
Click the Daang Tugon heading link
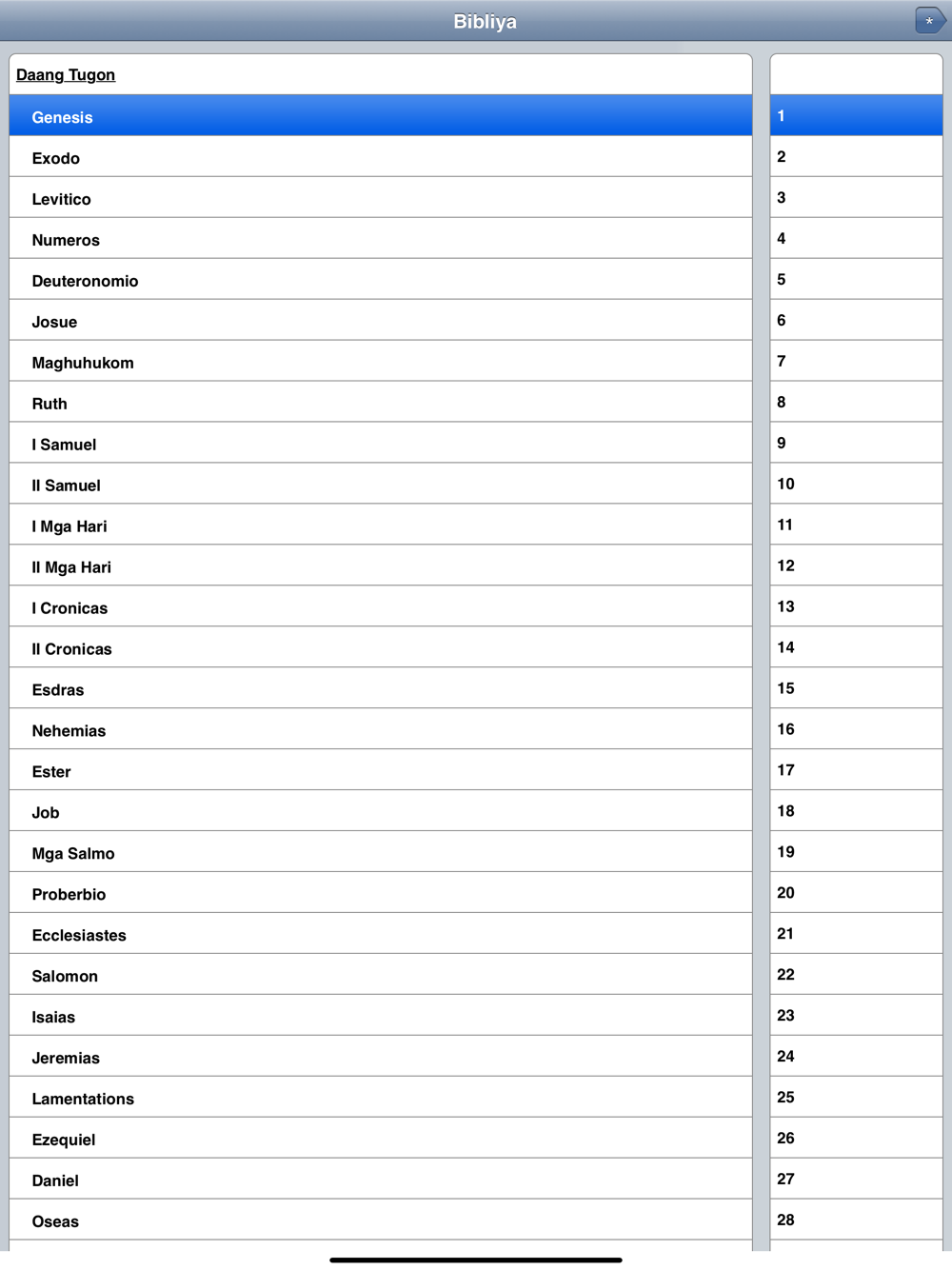point(66,74)
